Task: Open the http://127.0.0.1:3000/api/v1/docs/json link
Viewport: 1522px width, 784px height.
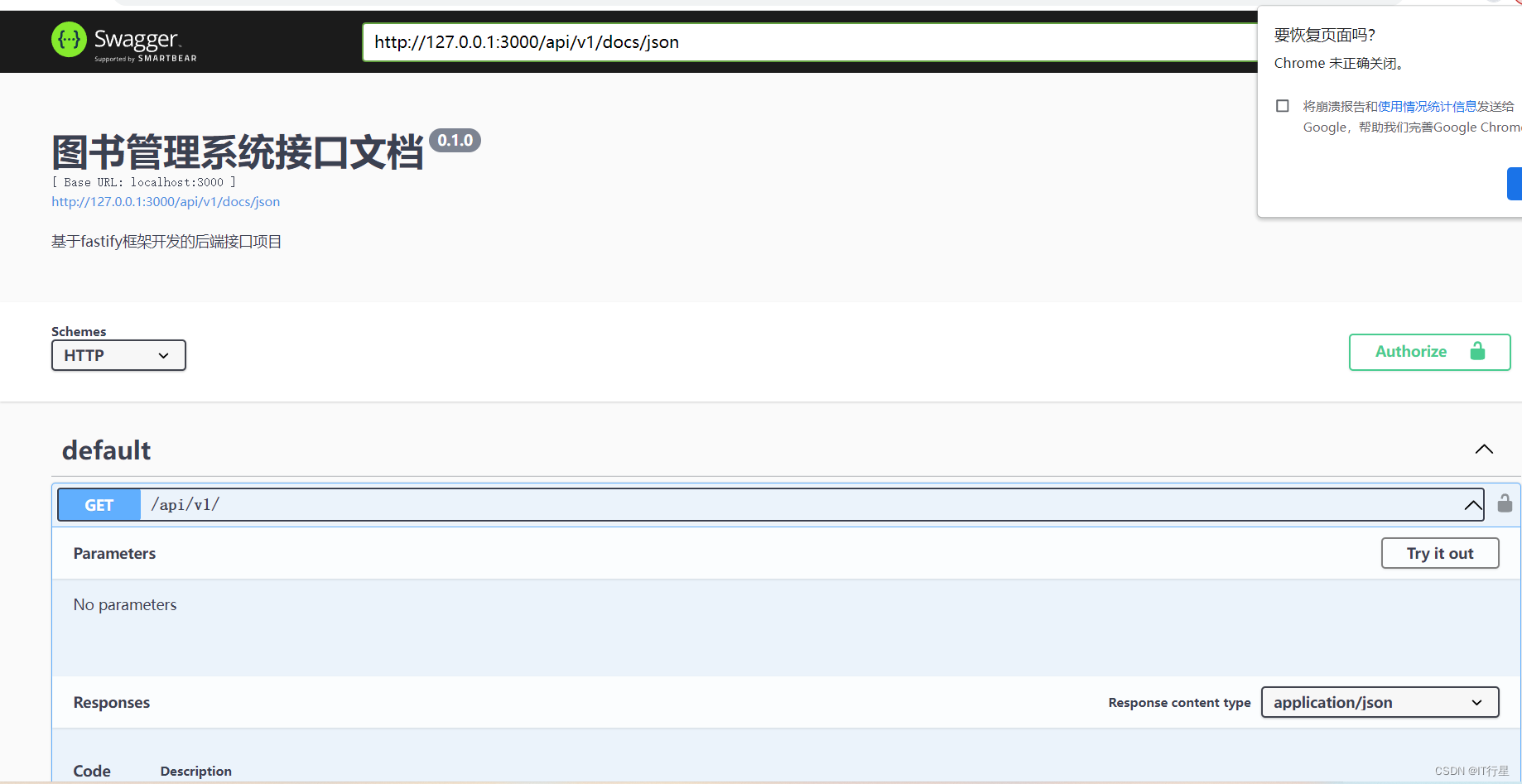Action: click(x=166, y=201)
